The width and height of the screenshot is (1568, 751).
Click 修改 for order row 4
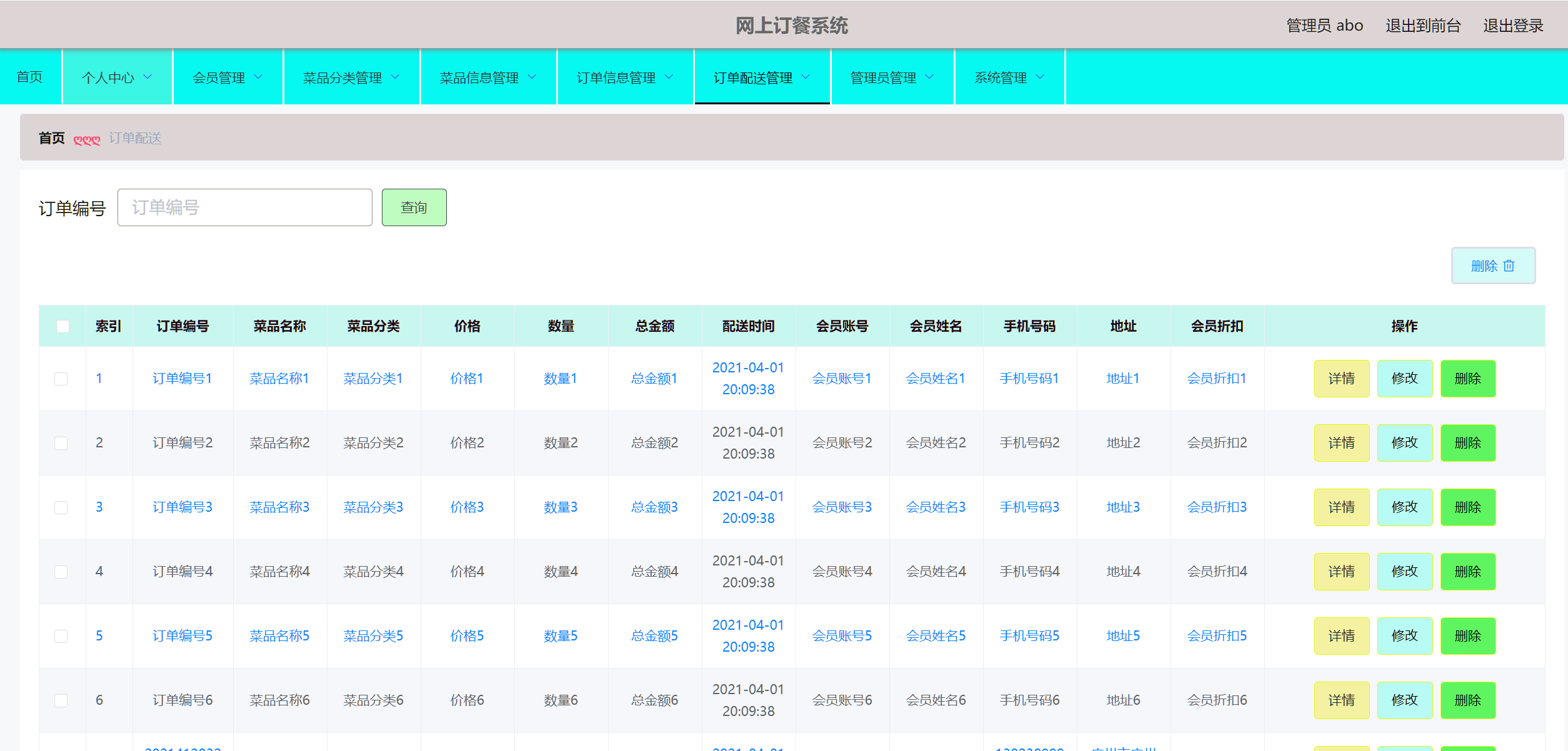coord(1405,571)
